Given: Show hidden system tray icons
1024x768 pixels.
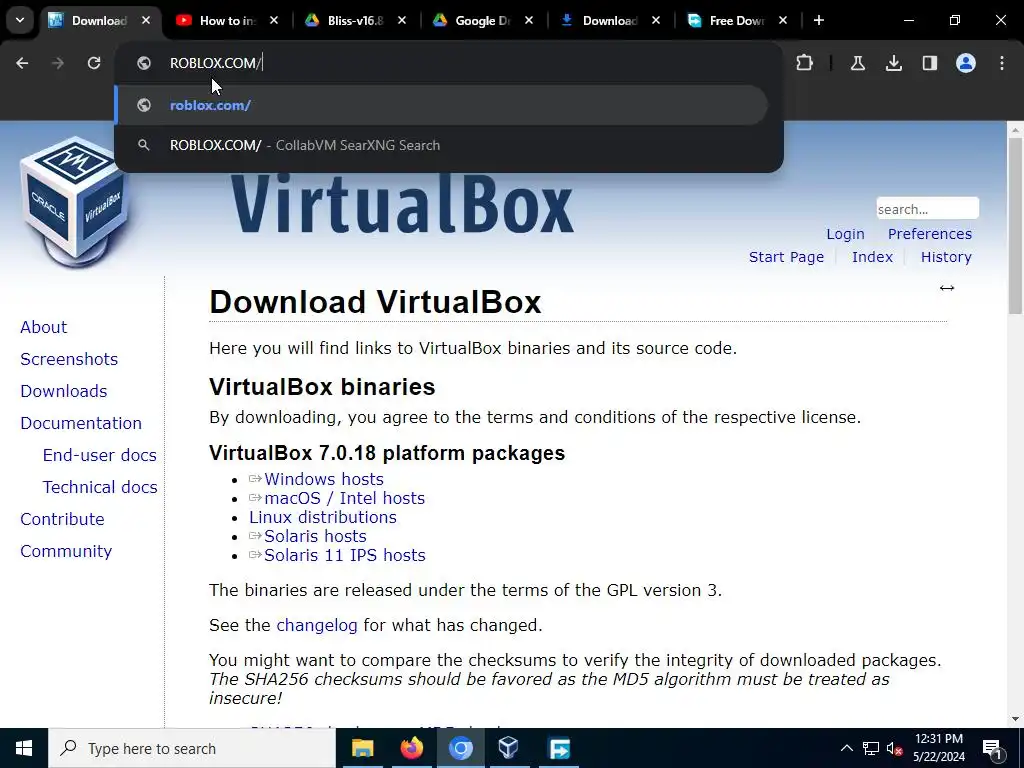Looking at the screenshot, I should click(846, 748).
